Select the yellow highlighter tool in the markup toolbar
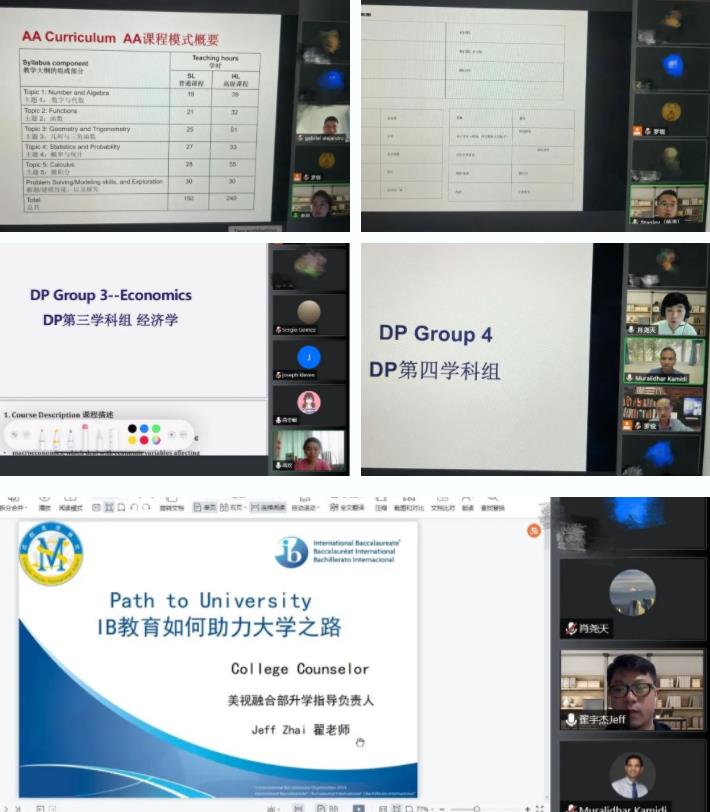 click(56, 439)
